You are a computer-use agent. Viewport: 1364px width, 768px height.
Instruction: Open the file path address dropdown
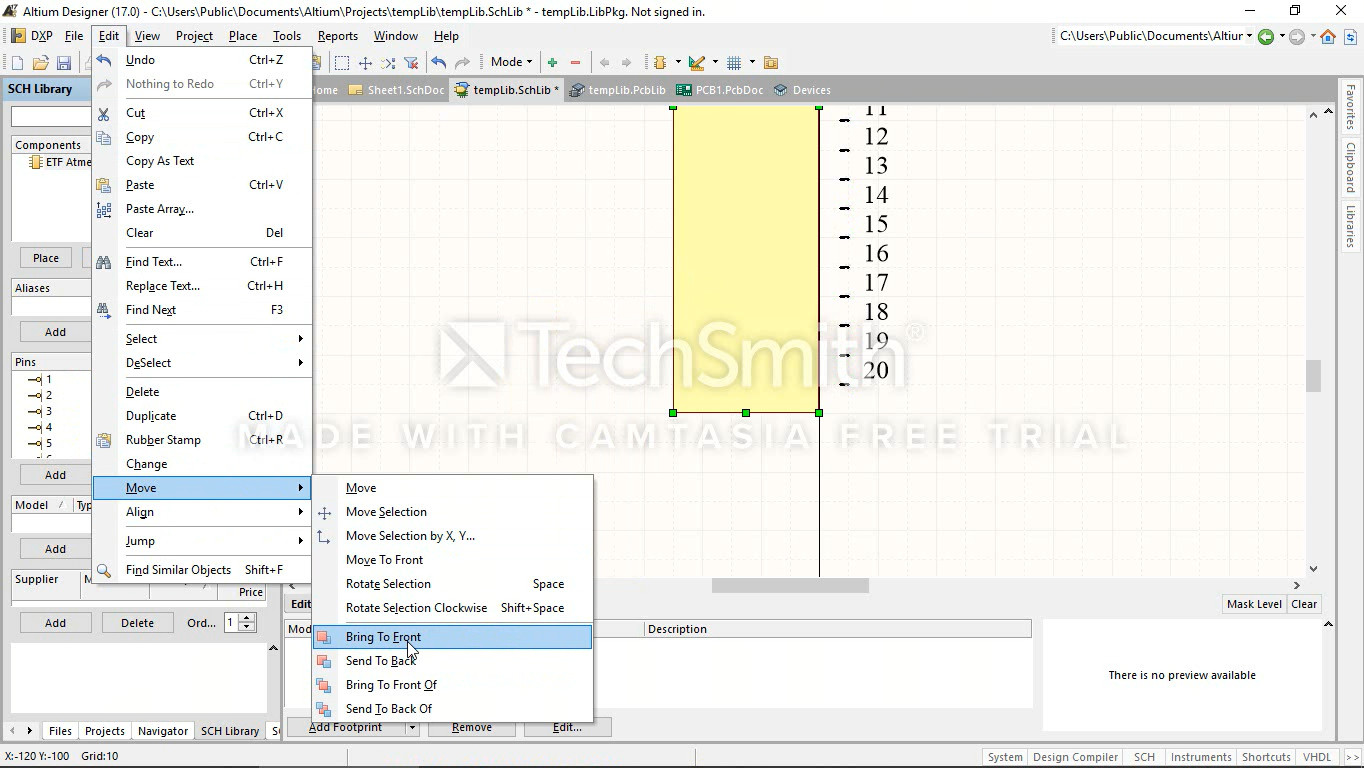coord(1249,36)
